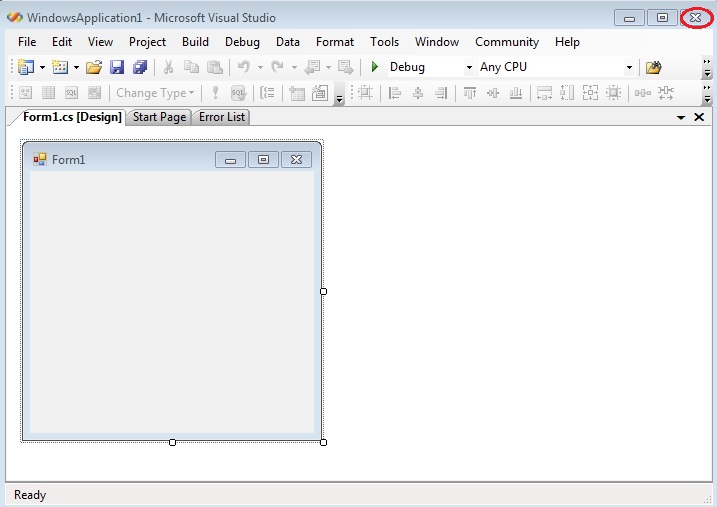Click the Verify SQL Syntax icon
This screenshot has height=507, width=717.
pos(238,93)
